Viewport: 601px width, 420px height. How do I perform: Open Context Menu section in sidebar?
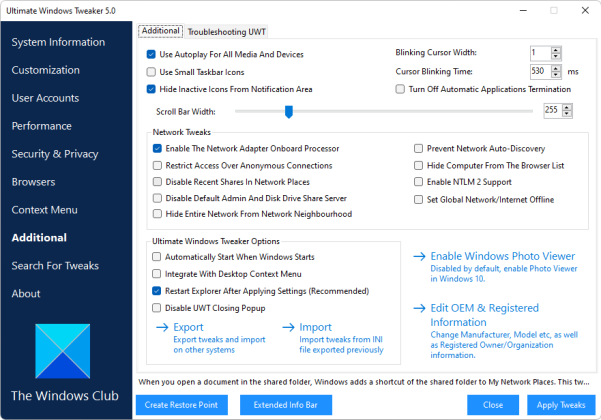point(44,210)
